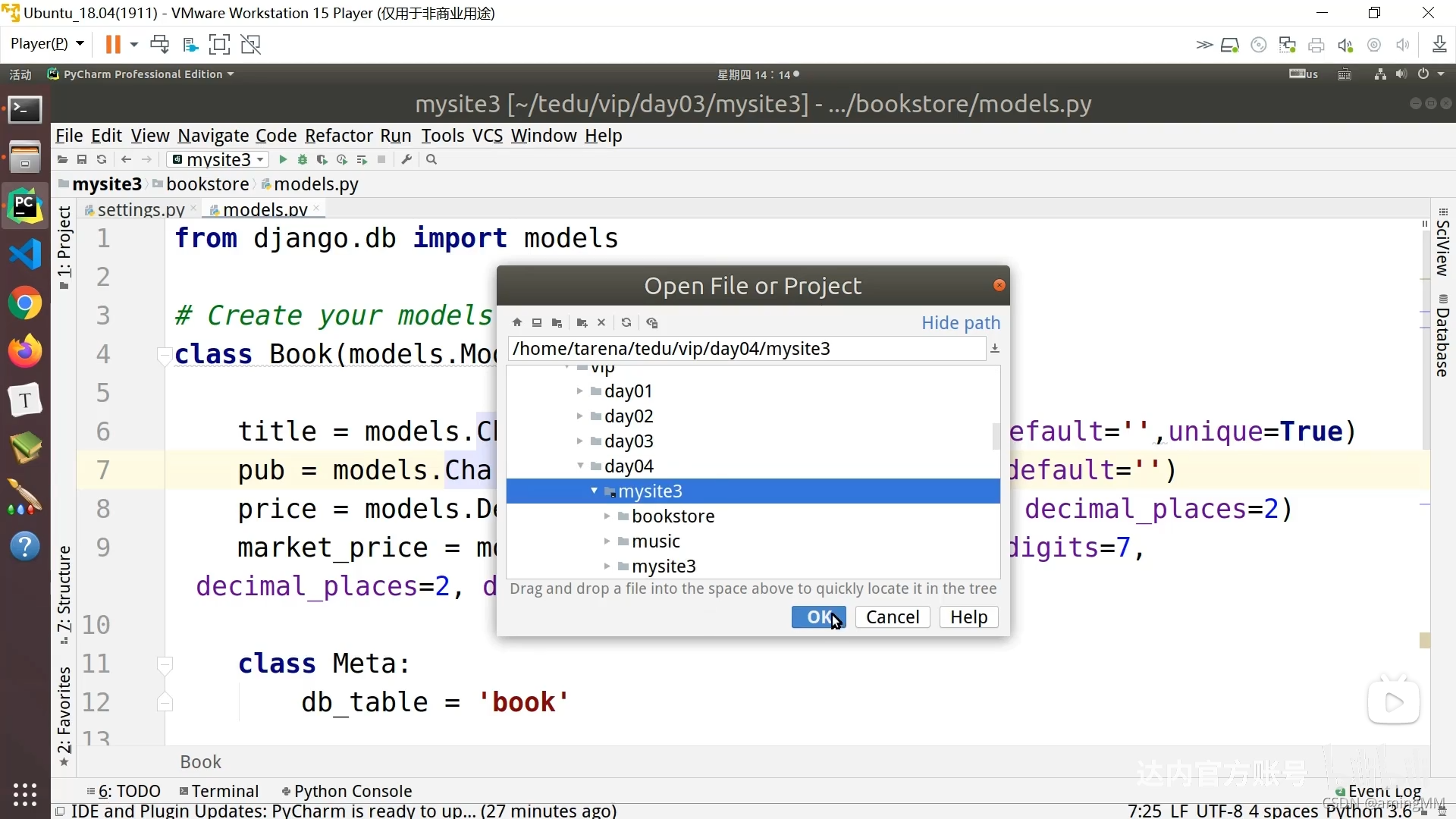Screen dimensions: 1456x819
Task: Click OK in Open File dialog
Action: (818, 617)
